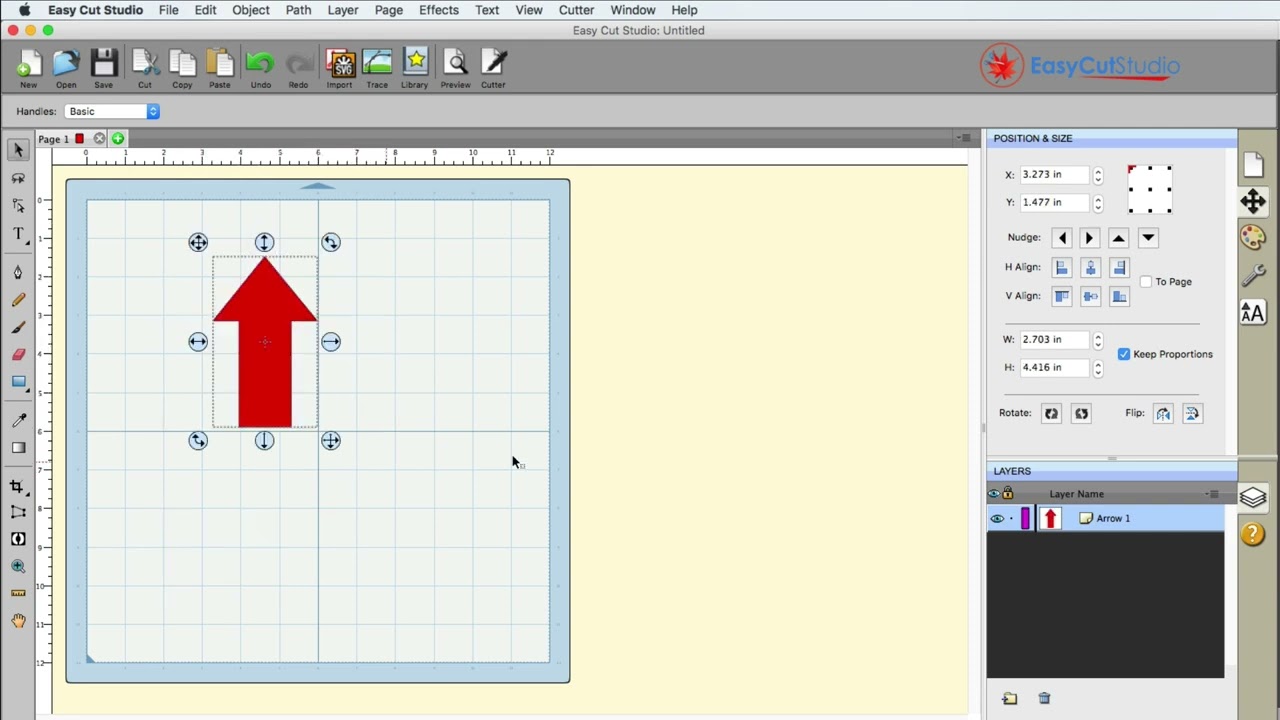1280x720 pixels.
Task: Open the Object menu
Action: coord(251,10)
